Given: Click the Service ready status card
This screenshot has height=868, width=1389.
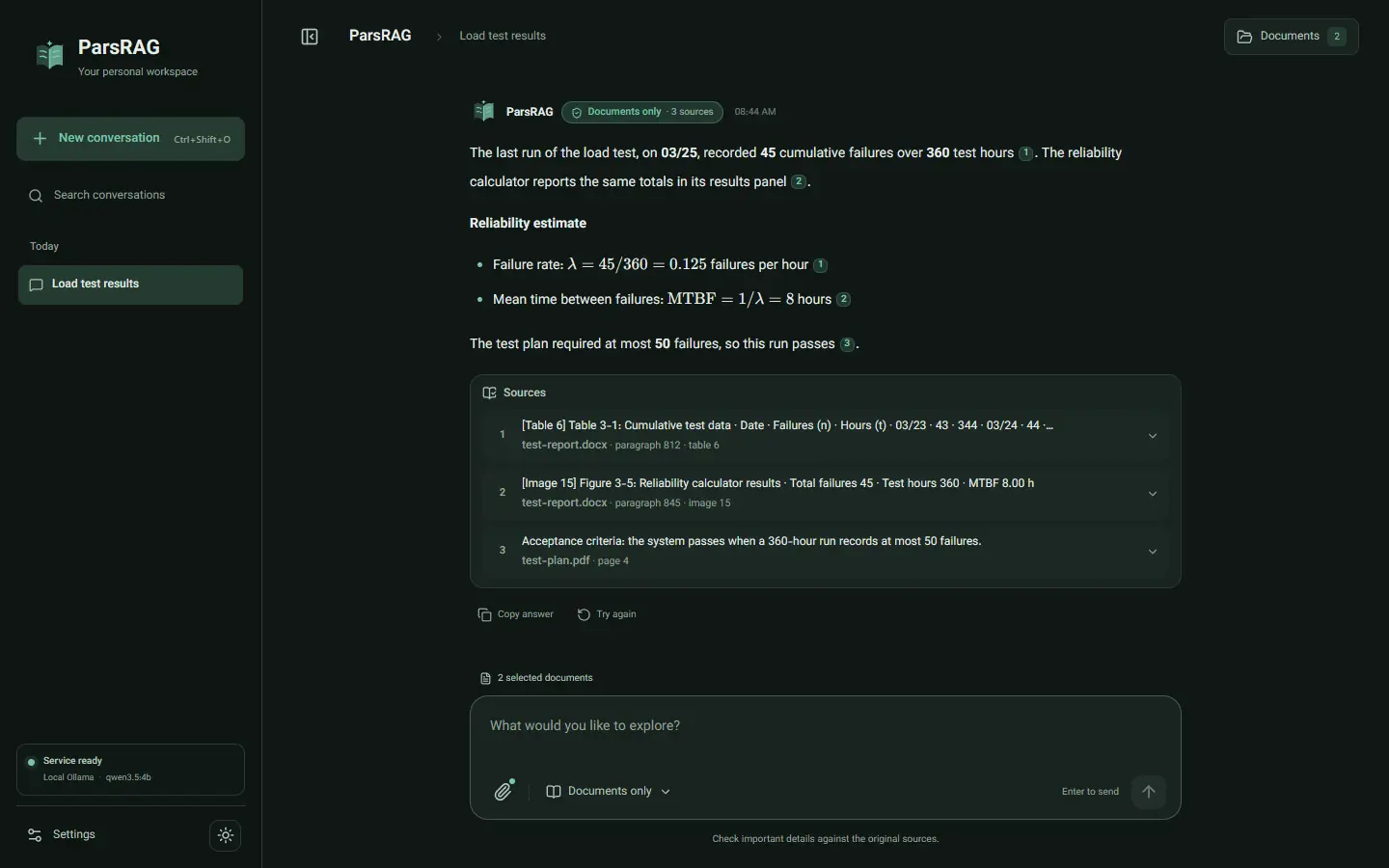Looking at the screenshot, I should [130, 770].
